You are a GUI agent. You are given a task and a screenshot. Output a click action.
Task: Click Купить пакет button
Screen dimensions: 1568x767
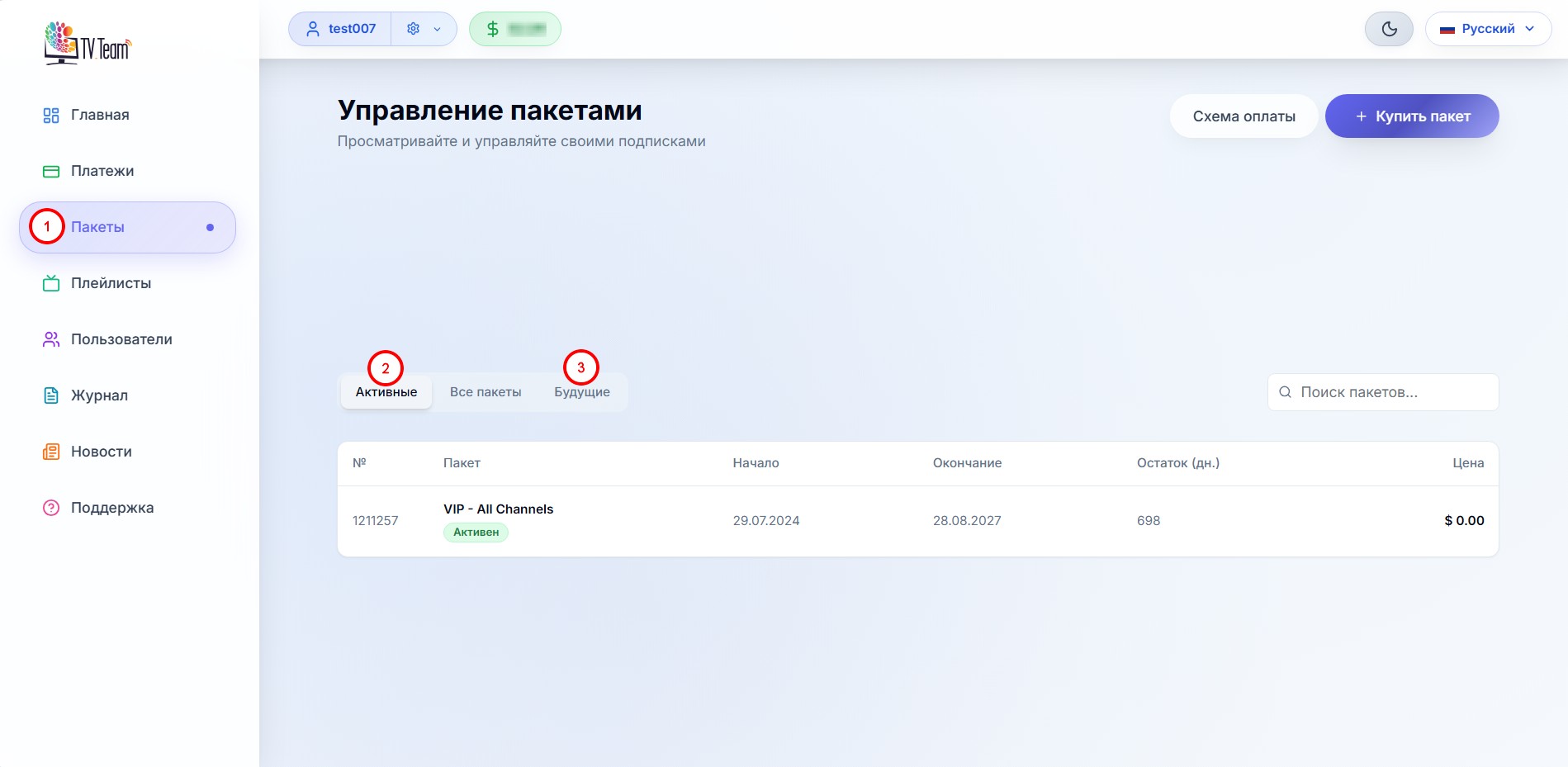click(1412, 116)
